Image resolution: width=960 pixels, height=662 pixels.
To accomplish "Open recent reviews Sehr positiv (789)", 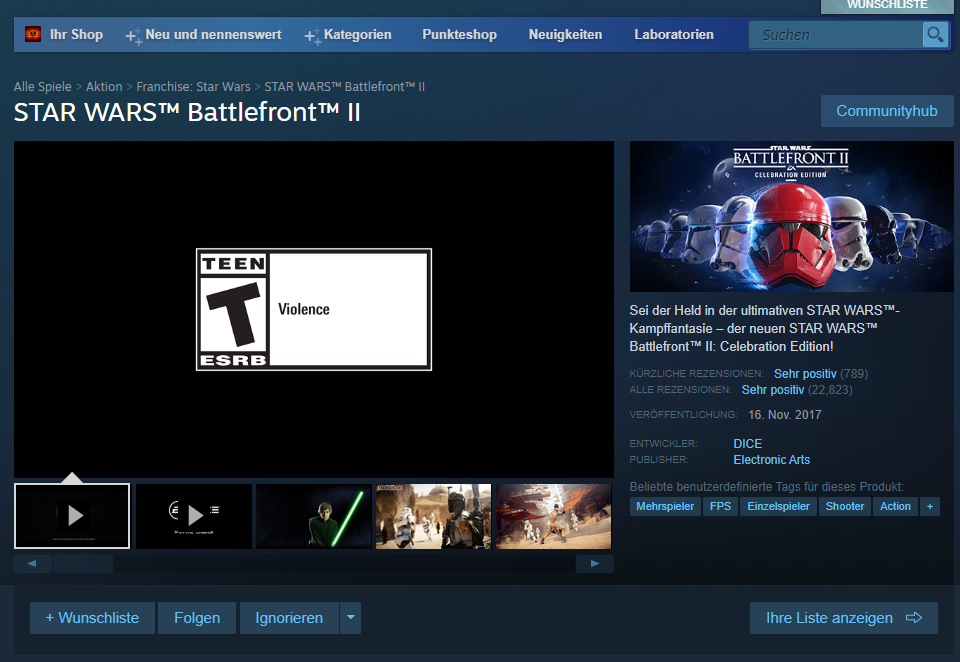I will pos(820,374).
